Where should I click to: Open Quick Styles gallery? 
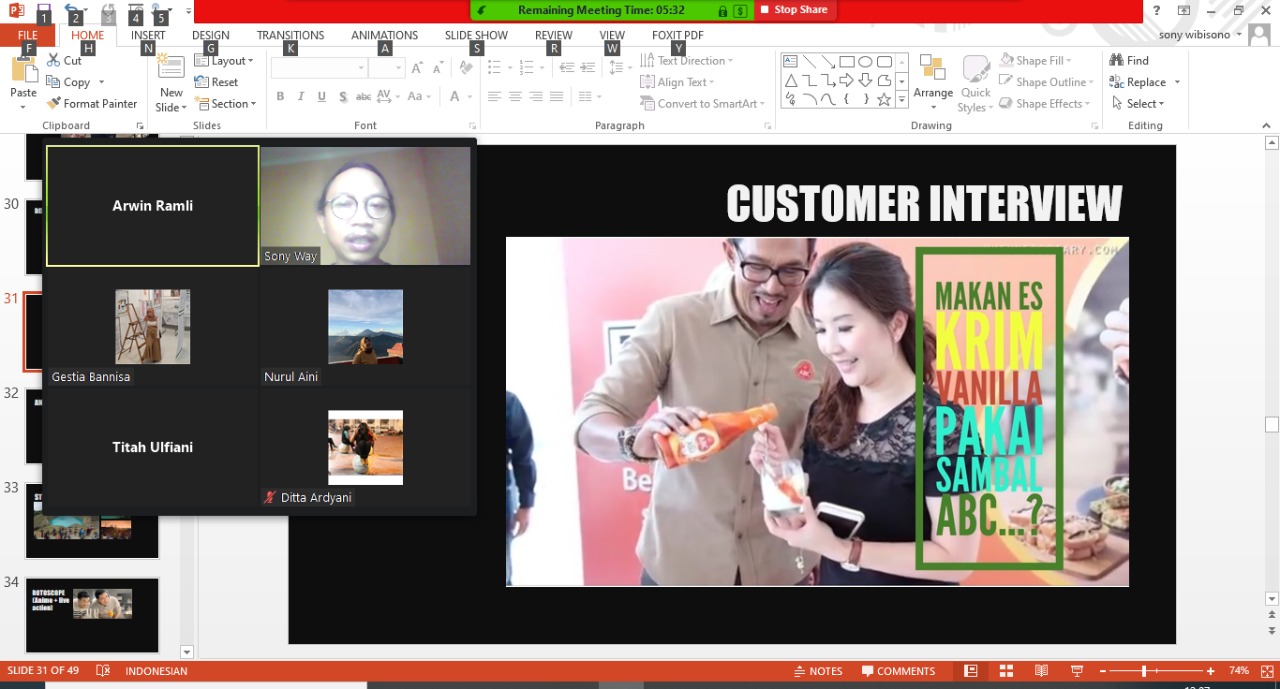[x=975, y=84]
